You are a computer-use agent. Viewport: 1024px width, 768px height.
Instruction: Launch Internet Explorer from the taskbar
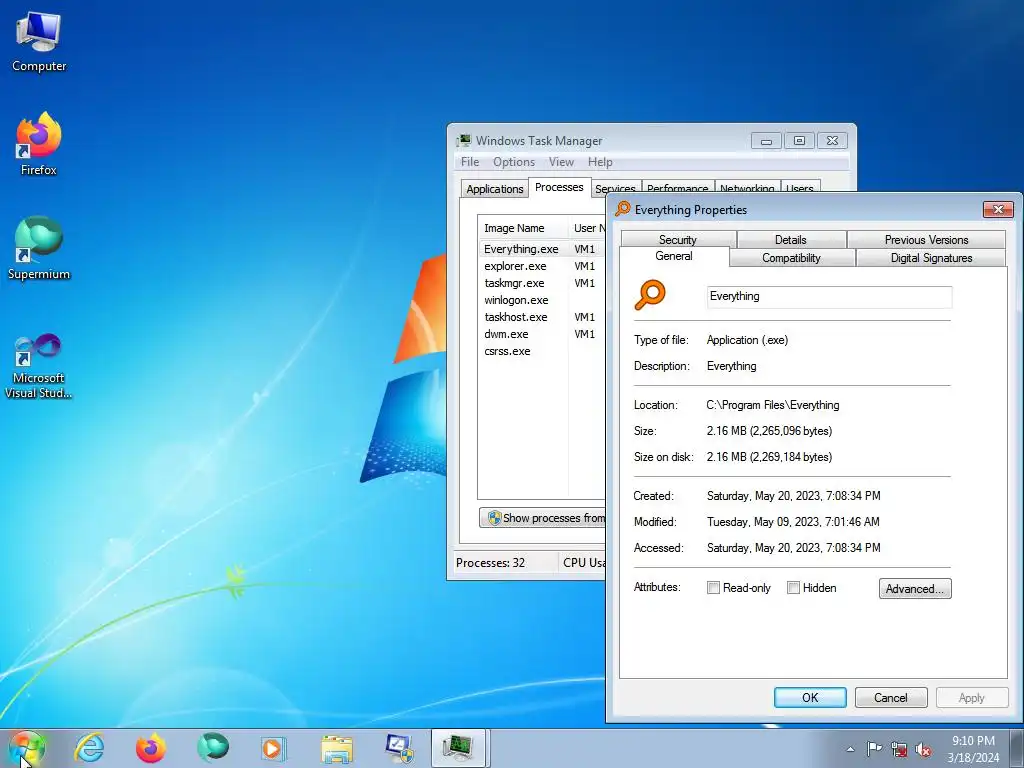89,748
